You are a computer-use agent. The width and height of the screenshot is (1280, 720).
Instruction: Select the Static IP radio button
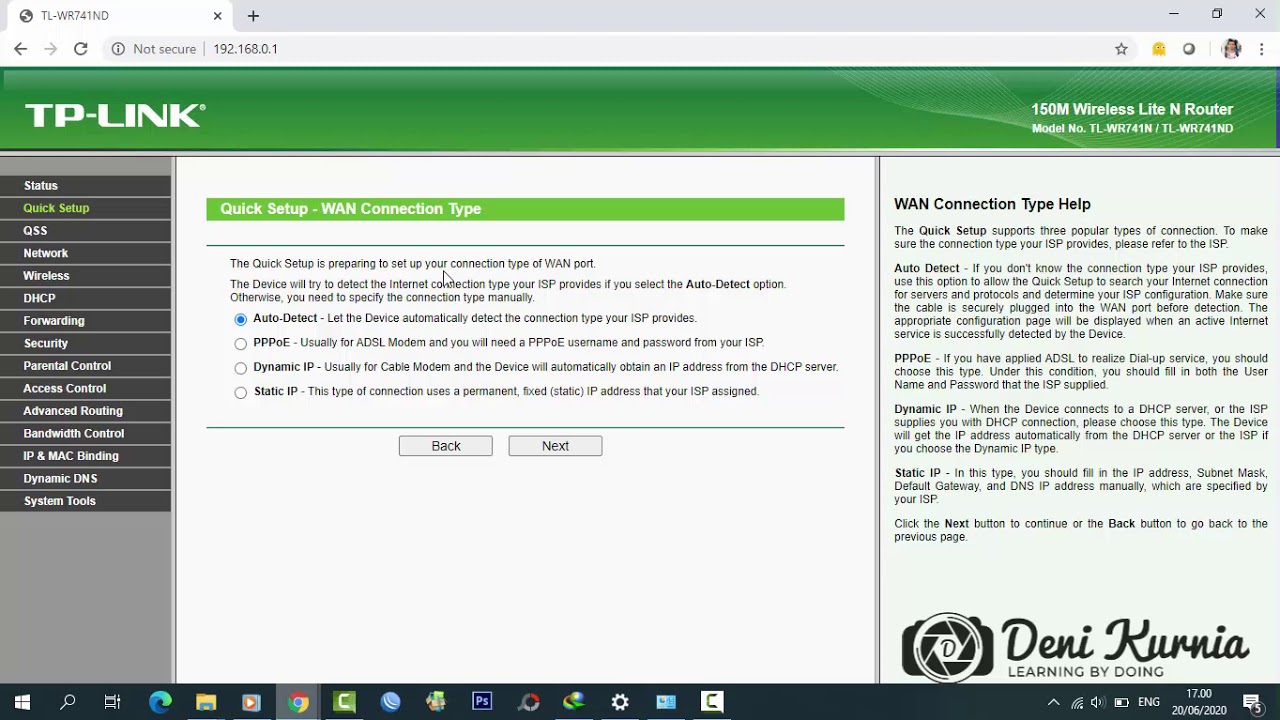[240, 393]
